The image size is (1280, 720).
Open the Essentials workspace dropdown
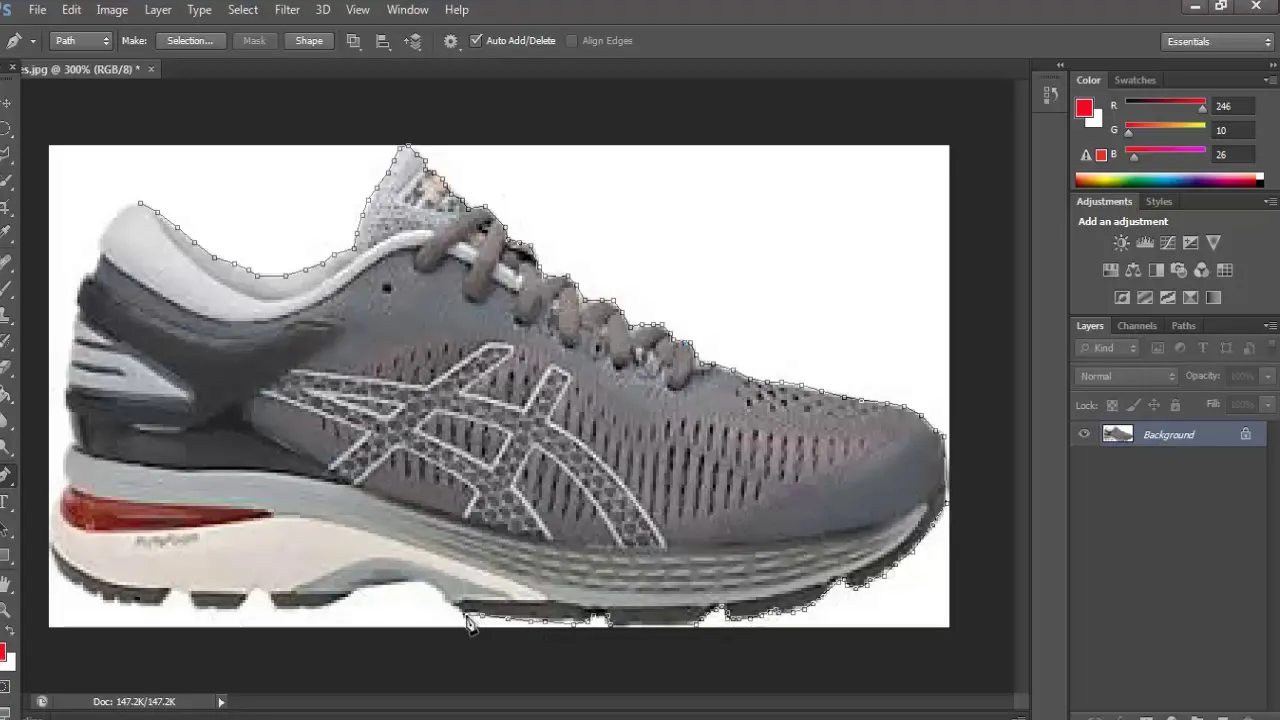coord(1218,42)
